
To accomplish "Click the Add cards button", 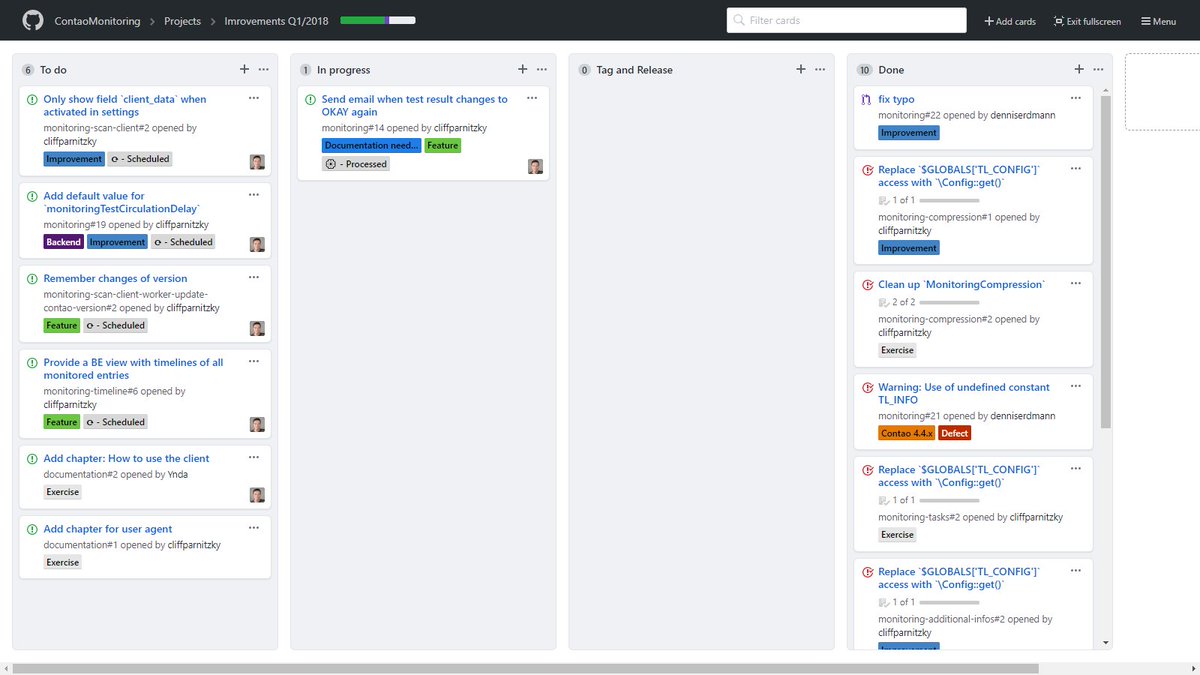I will pyautogui.click(x=1010, y=21).
